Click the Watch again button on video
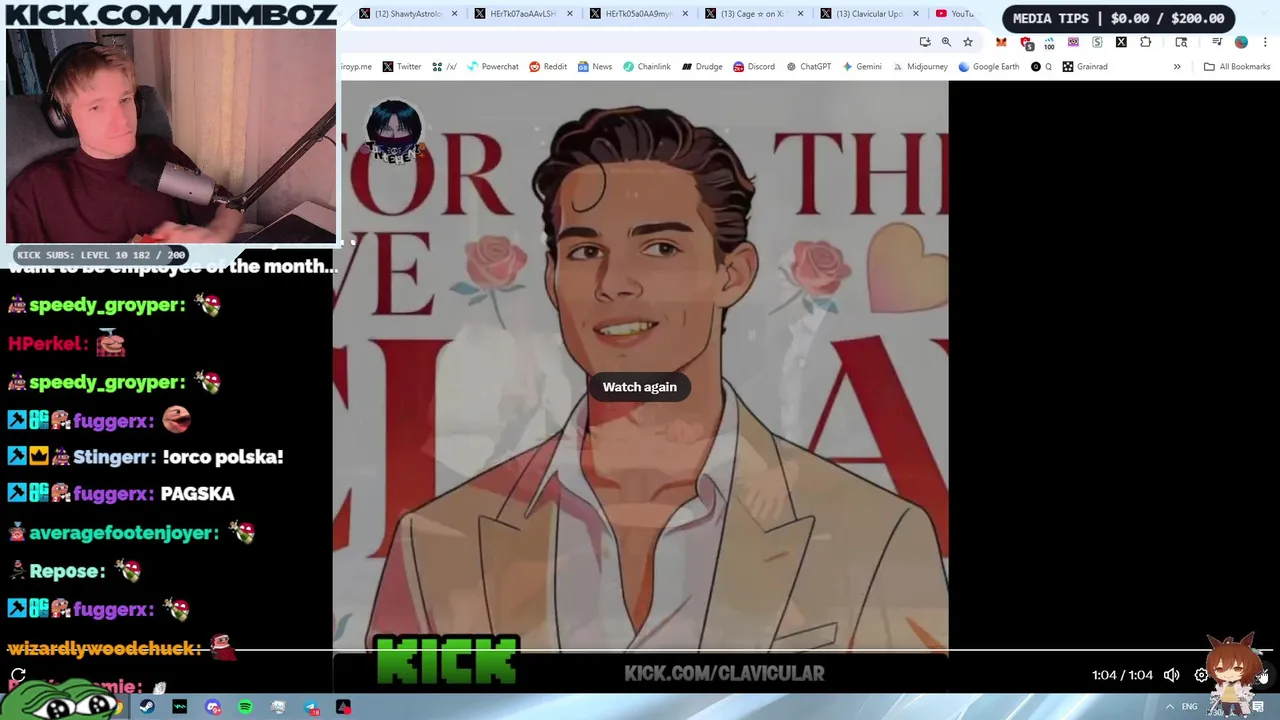Viewport: 1280px width, 720px height. tap(639, 387)
